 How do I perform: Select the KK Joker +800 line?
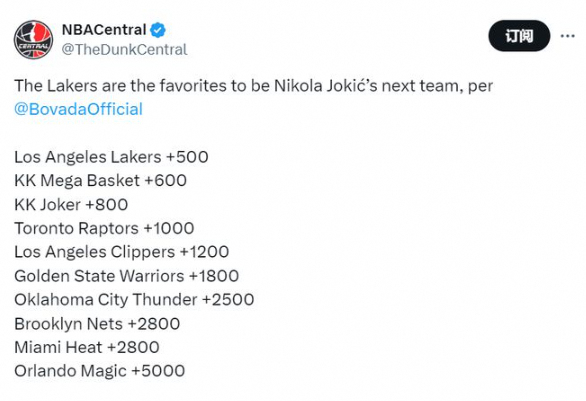(71, 204)
